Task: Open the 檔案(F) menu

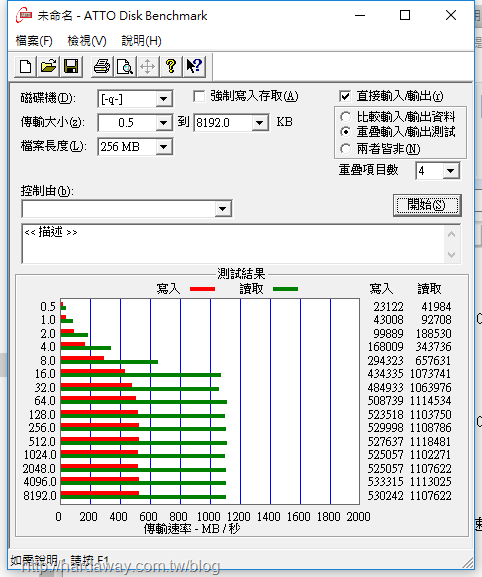Action: 34,40
